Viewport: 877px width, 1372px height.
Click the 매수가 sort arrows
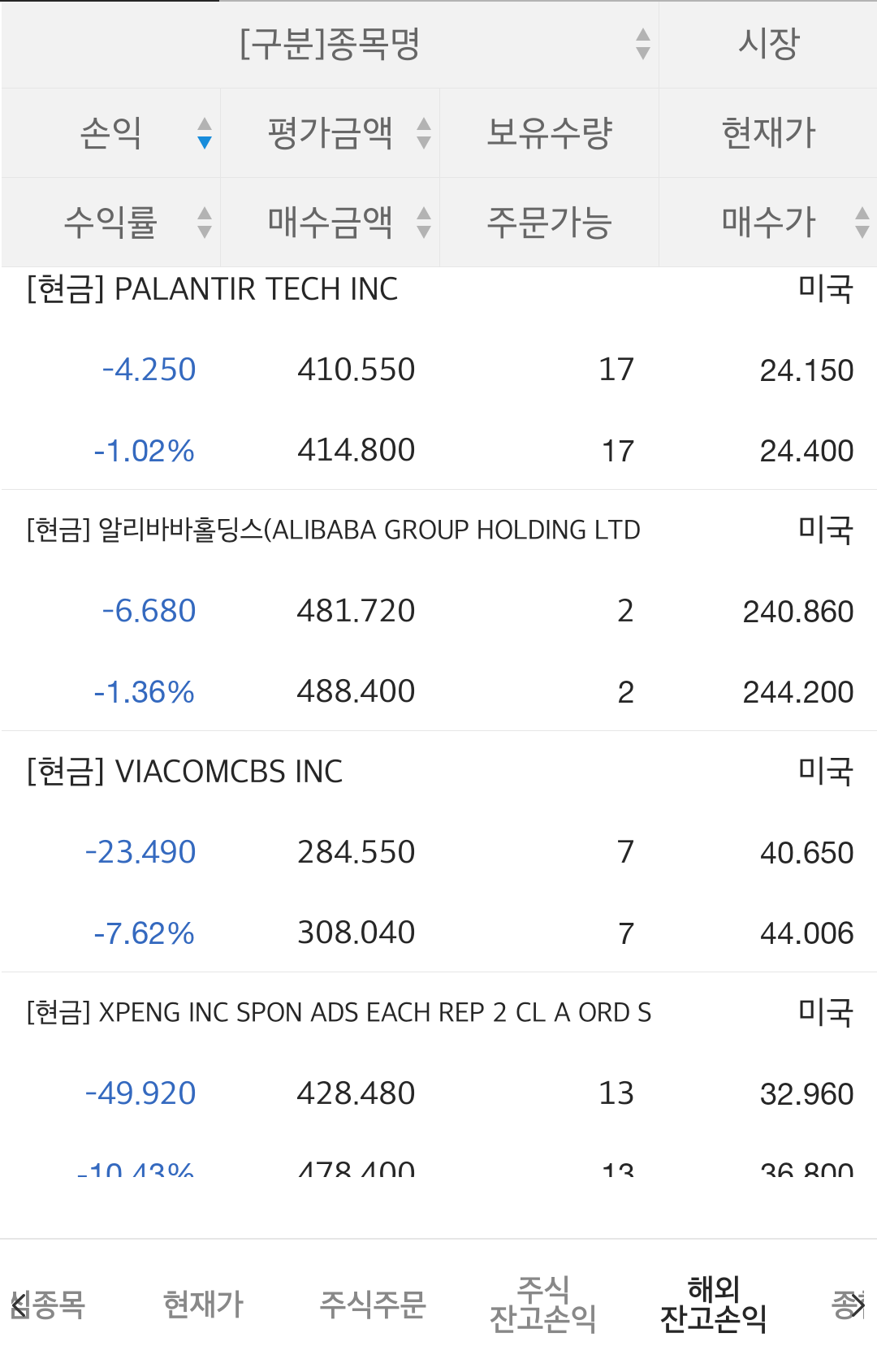point(862,223)
